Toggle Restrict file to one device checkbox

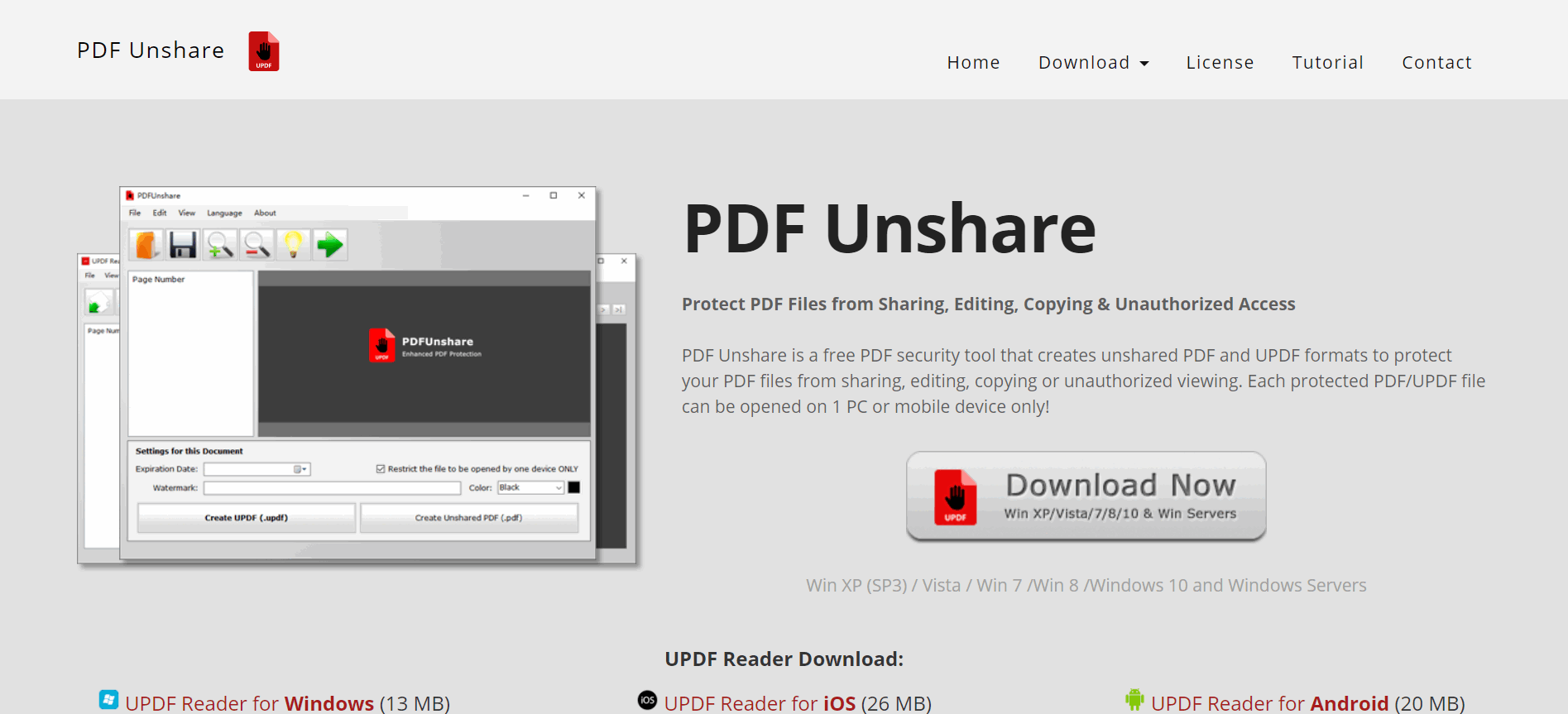(381, 469)
